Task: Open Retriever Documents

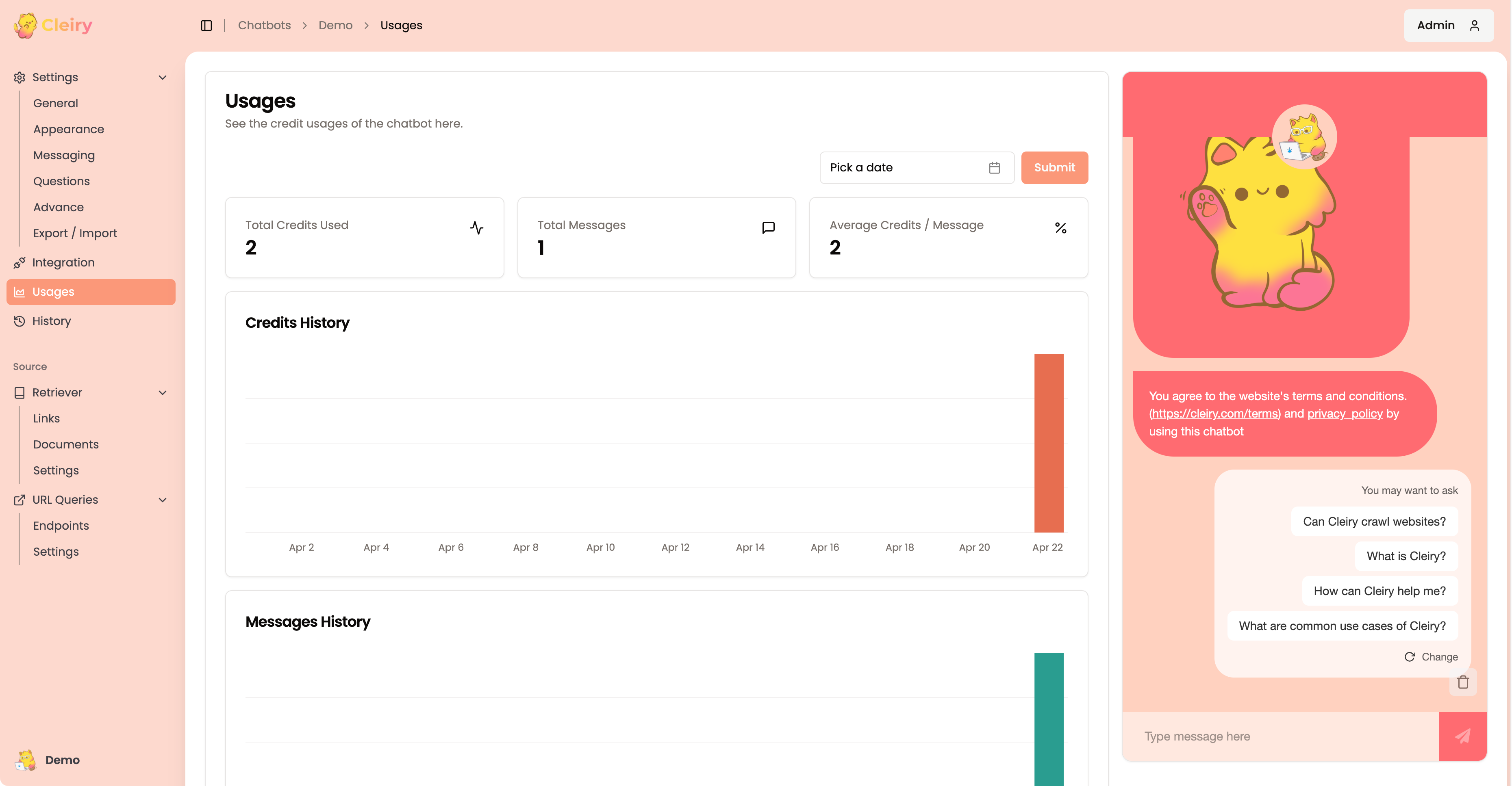Action: point(66,445)
